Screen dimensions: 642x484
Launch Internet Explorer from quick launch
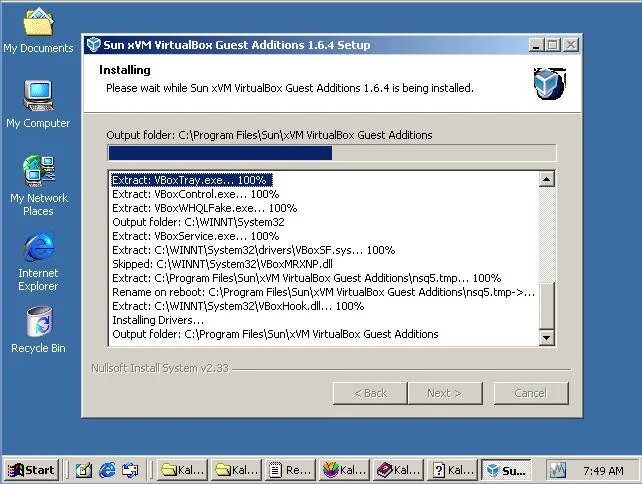point(107,470)
